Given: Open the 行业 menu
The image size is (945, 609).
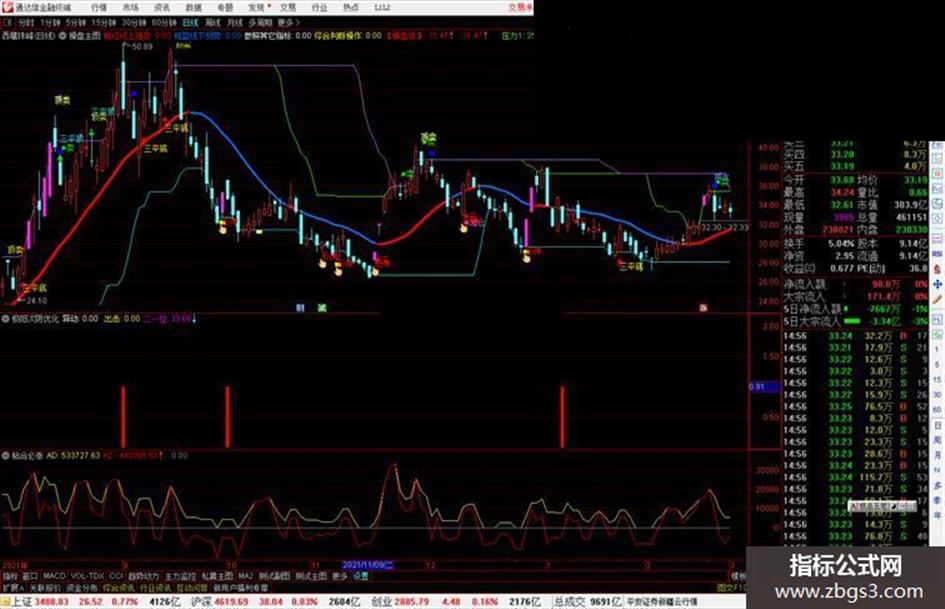Looking at the screenshot, I should point(319,7).
